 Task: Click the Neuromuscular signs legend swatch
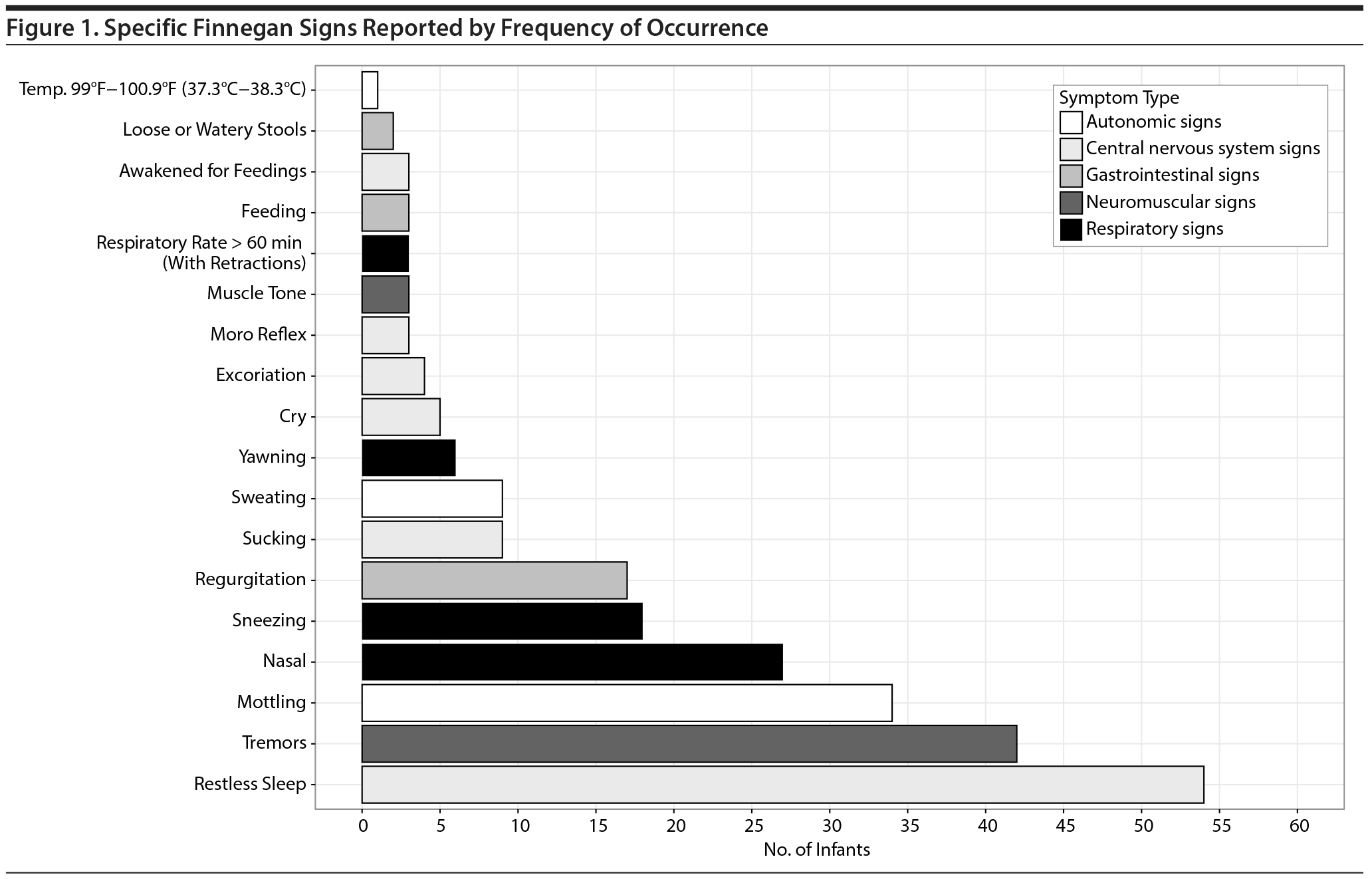click(1071, 203)
